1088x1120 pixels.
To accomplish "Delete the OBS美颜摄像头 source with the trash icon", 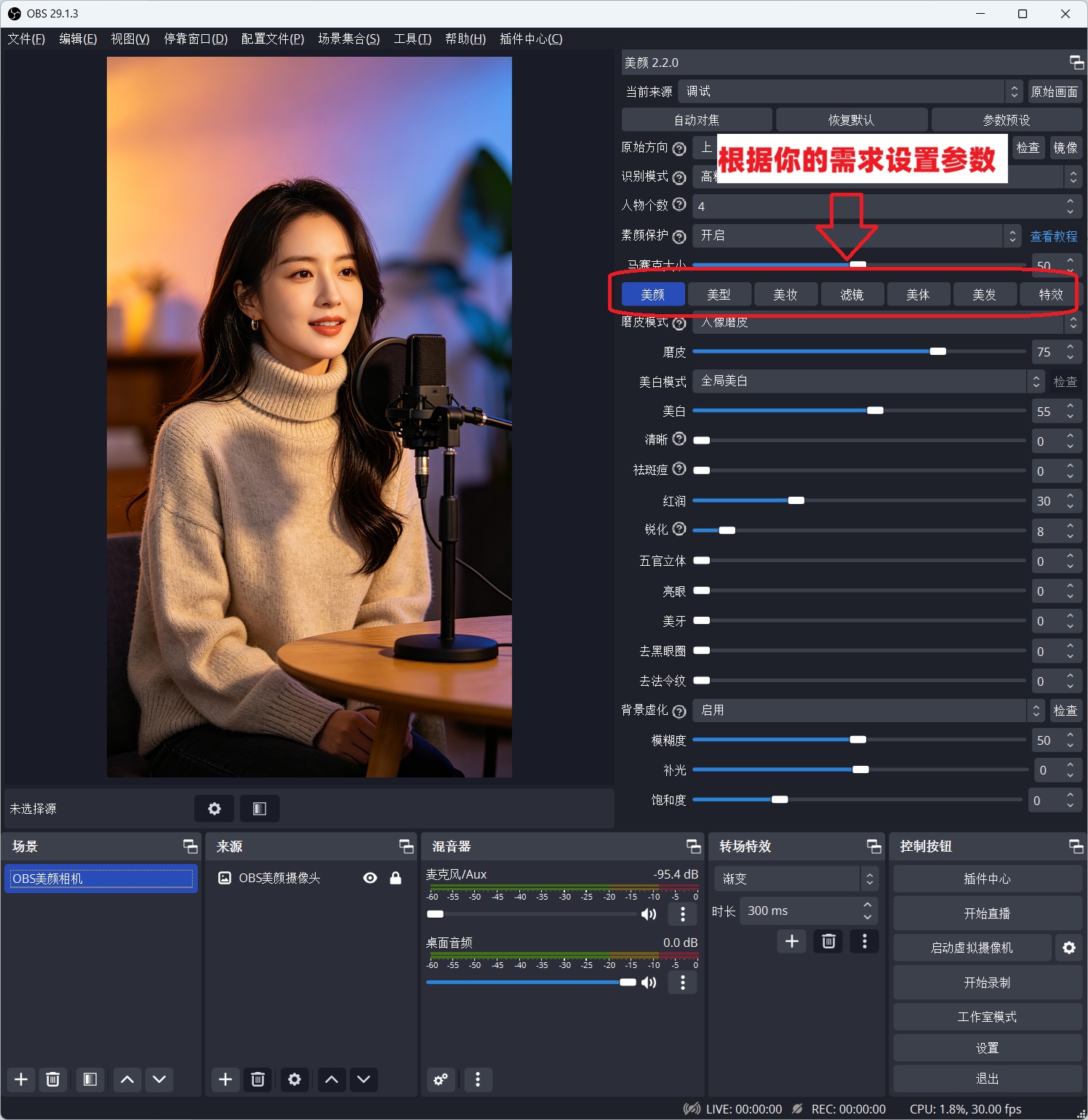I will (x=257, y=1080).
